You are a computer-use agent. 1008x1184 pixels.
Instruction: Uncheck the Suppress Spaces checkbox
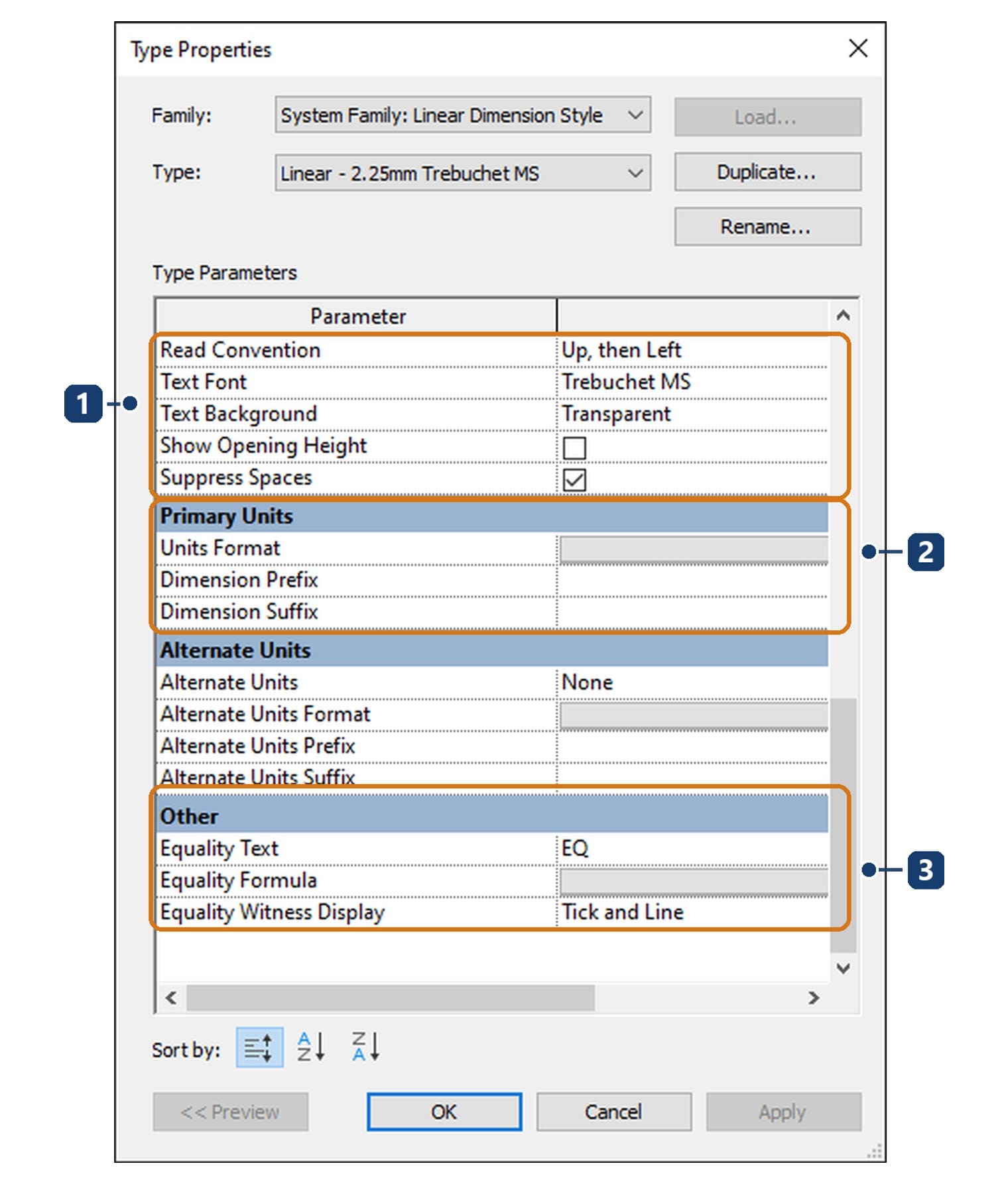point(574,480)
